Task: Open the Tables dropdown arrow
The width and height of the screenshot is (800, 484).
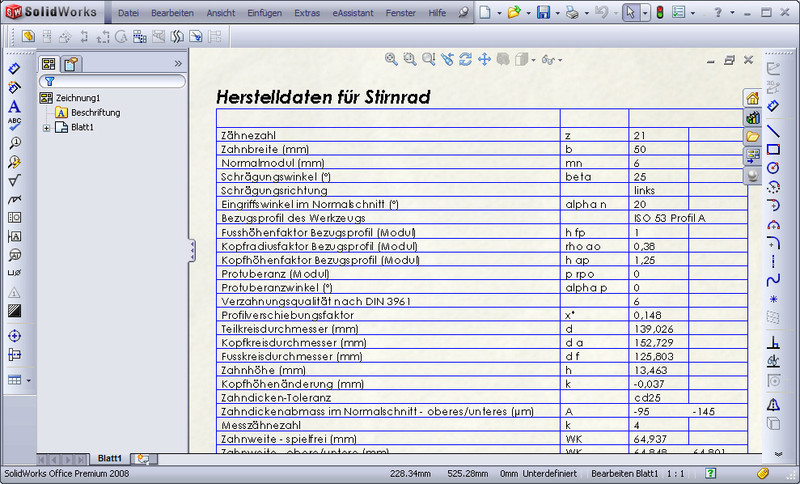Action: [x=29, y=381]
